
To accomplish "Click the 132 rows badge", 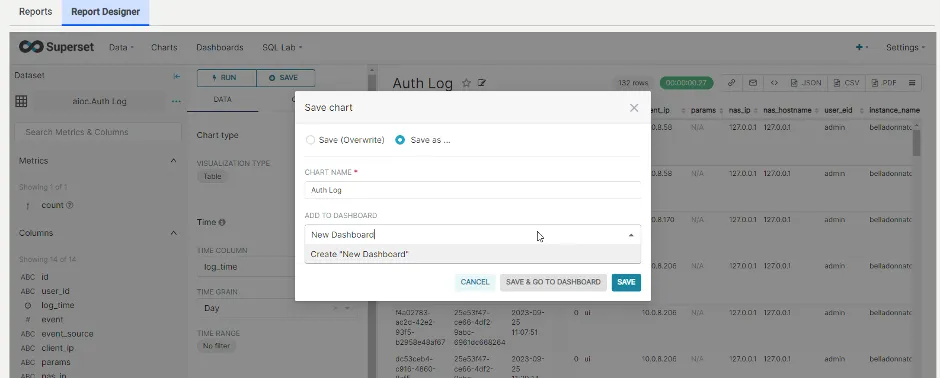I will point(633,83).
